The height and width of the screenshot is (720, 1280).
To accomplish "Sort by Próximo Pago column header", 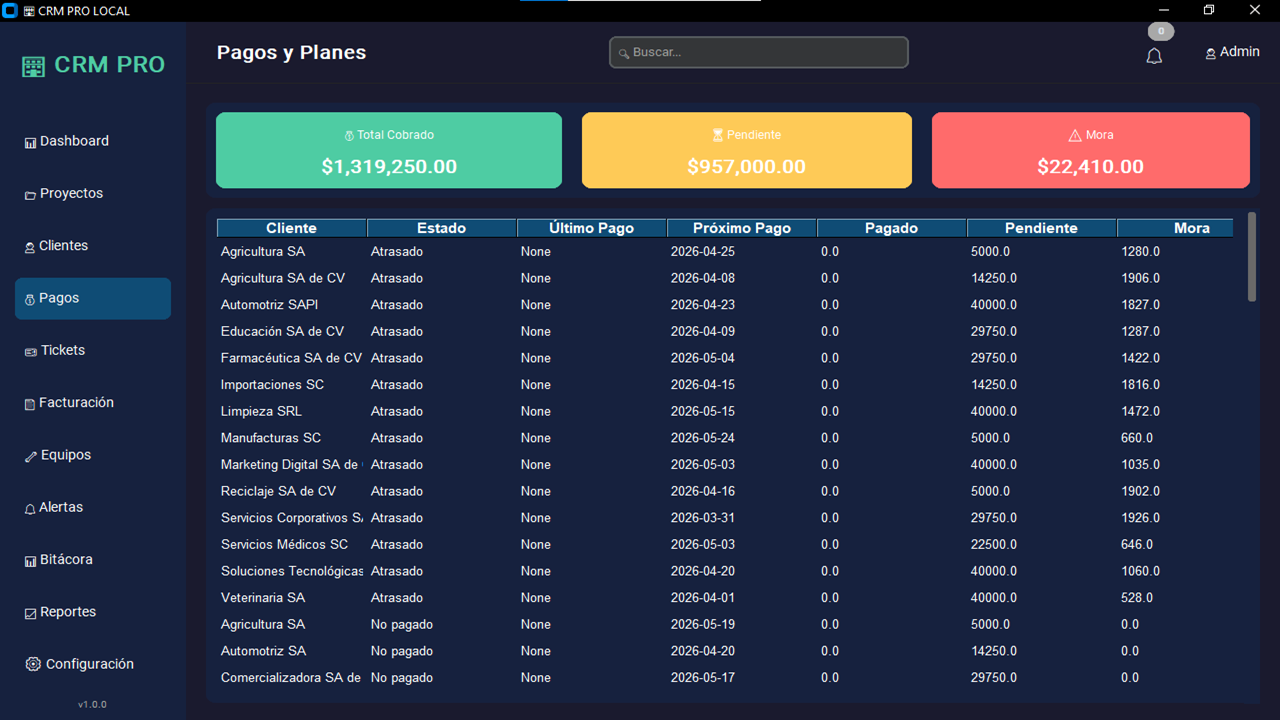I will pyautogui.click(x=741, y=228).
